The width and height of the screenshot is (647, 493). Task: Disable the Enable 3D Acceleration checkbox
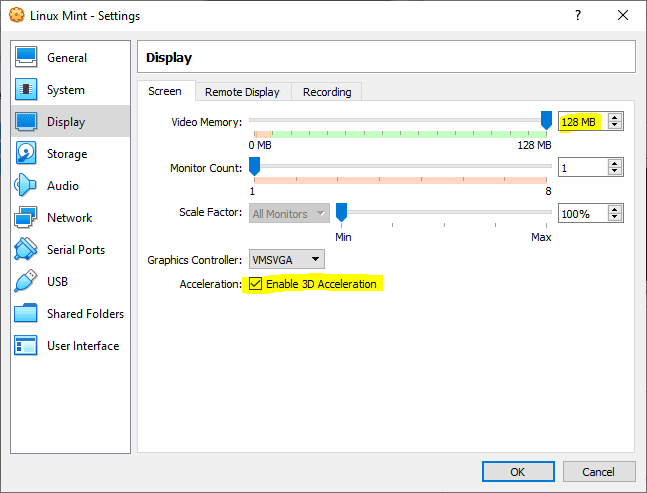click(255, 284)
